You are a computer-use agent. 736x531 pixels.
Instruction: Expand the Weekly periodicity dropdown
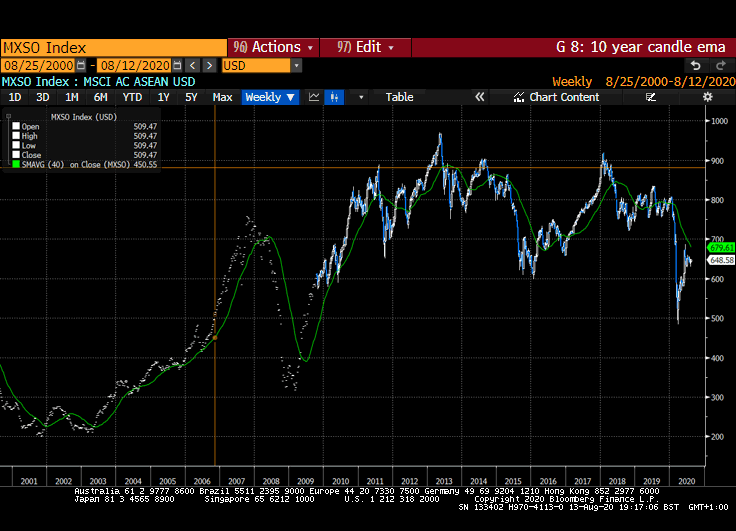(270, 97)
